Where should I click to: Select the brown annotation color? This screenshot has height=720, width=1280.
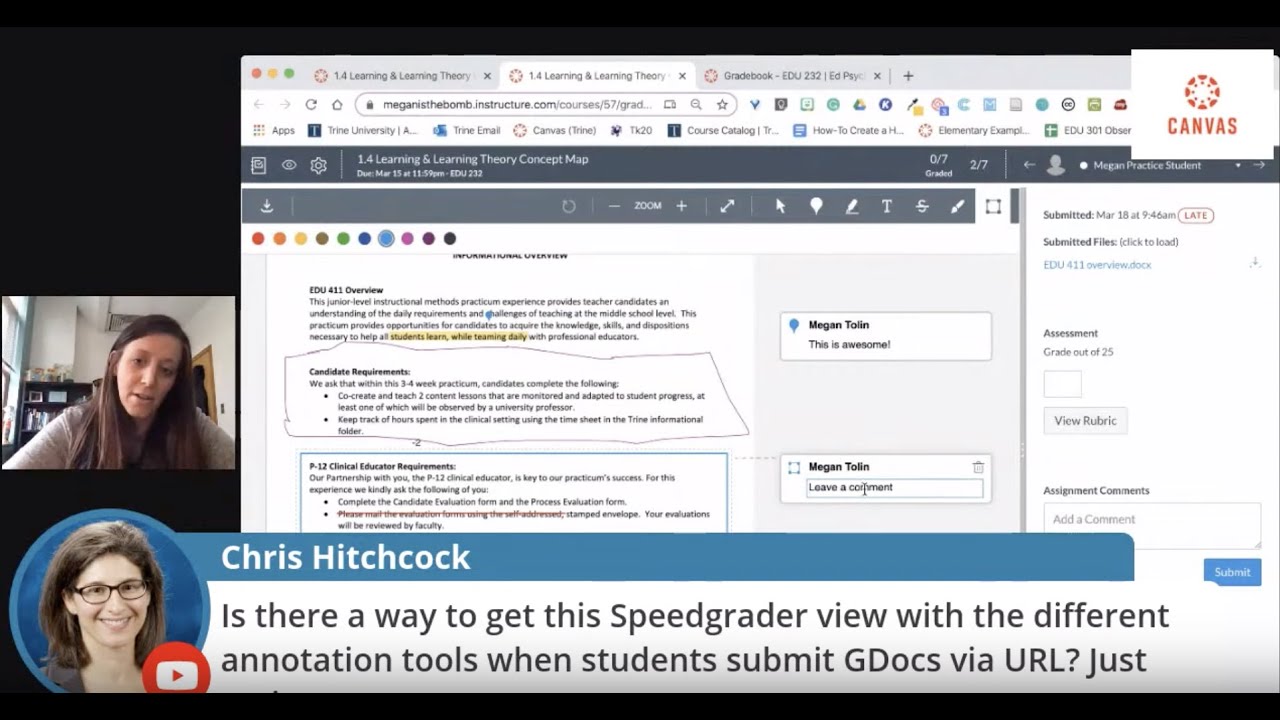[322, 238]
